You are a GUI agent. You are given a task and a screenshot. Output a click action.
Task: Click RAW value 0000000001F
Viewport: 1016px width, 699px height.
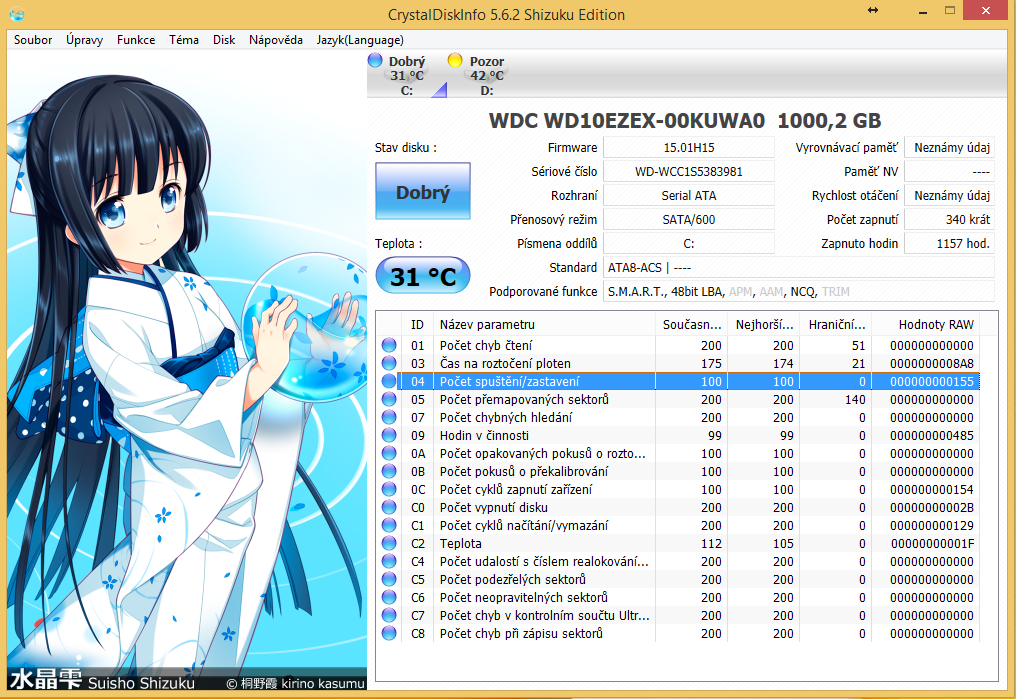[x=932, y=544]
